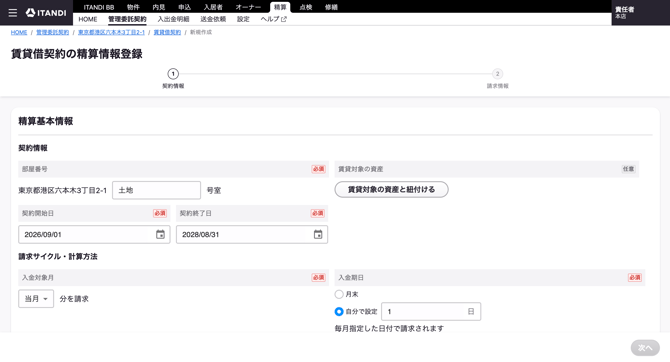Screen dimensions: 670x362
Task: Open 設定 sub navigation item
Action: tap(243, 19)
